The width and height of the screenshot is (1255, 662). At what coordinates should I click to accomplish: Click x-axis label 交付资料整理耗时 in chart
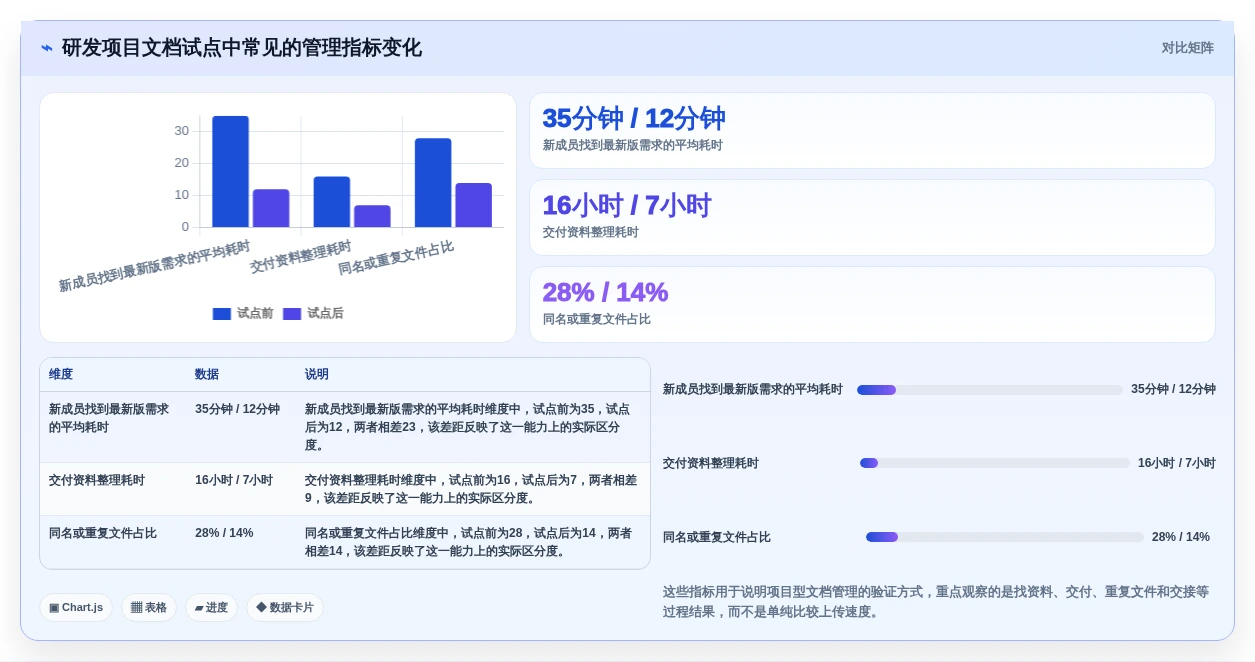[301, 257]
